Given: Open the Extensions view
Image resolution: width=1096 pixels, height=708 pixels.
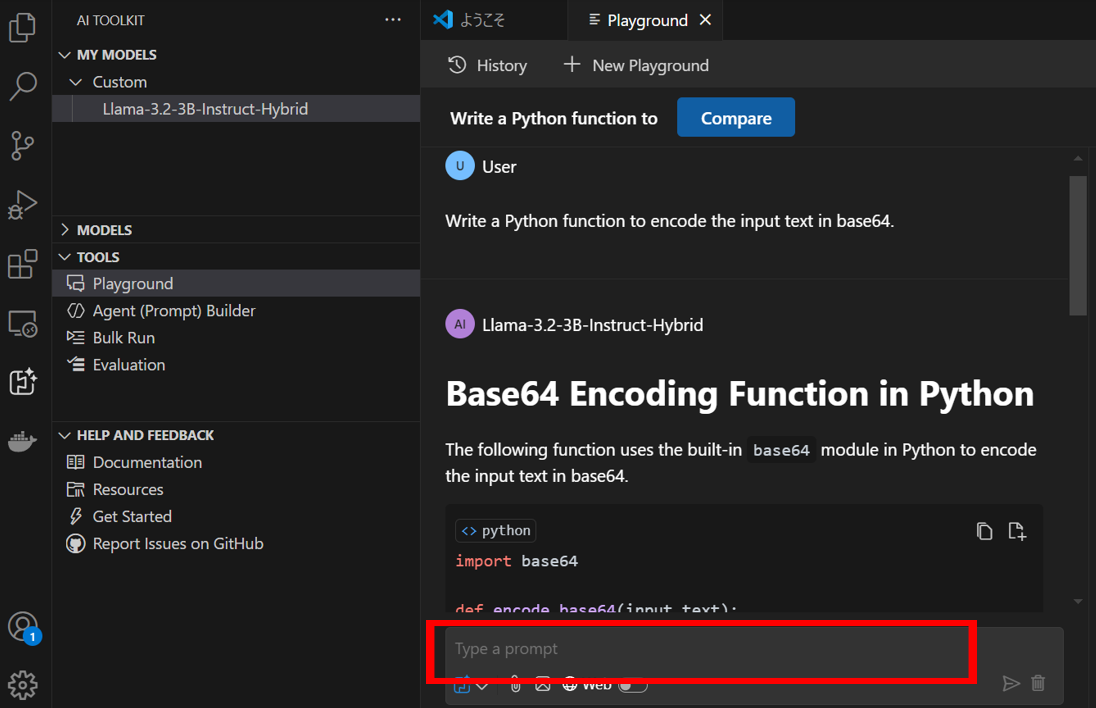Looking at the screenshot, I should pos(22,264).
